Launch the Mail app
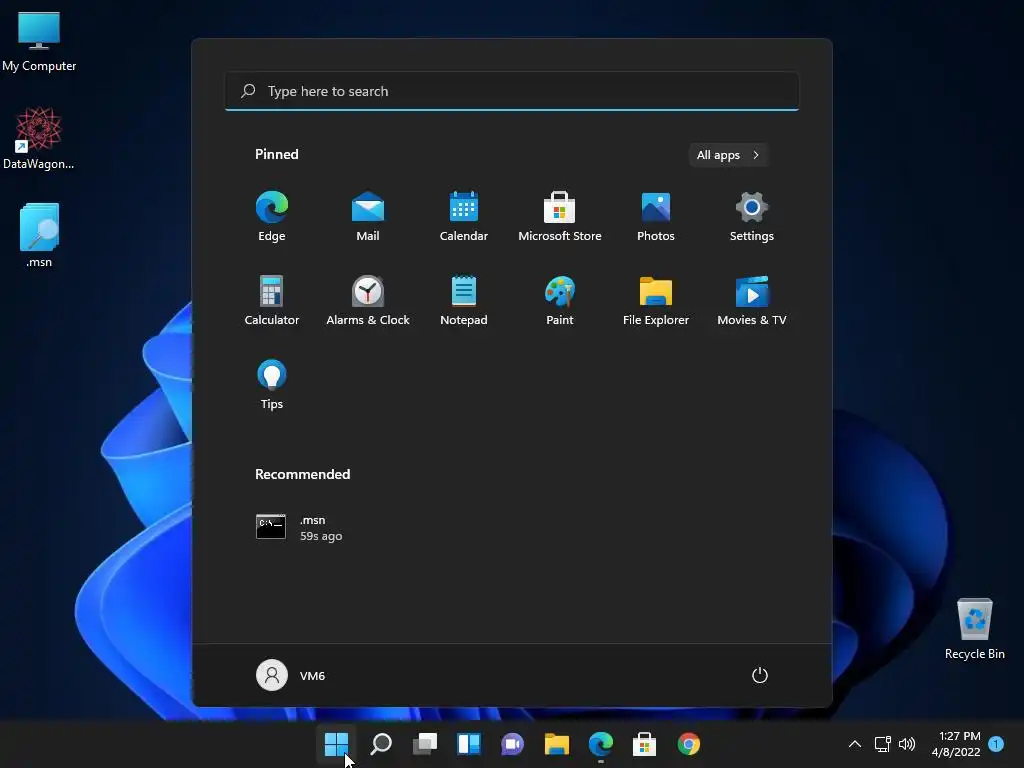 (x=368, y=217)
